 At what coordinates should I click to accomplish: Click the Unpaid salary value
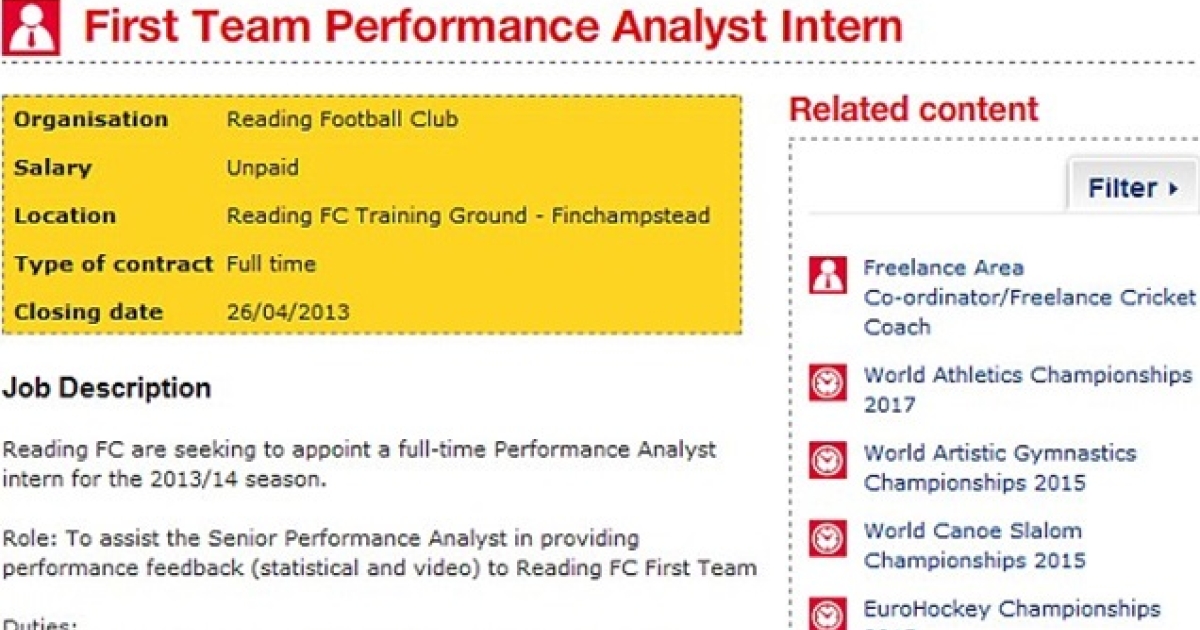click(x=262, y=168)
